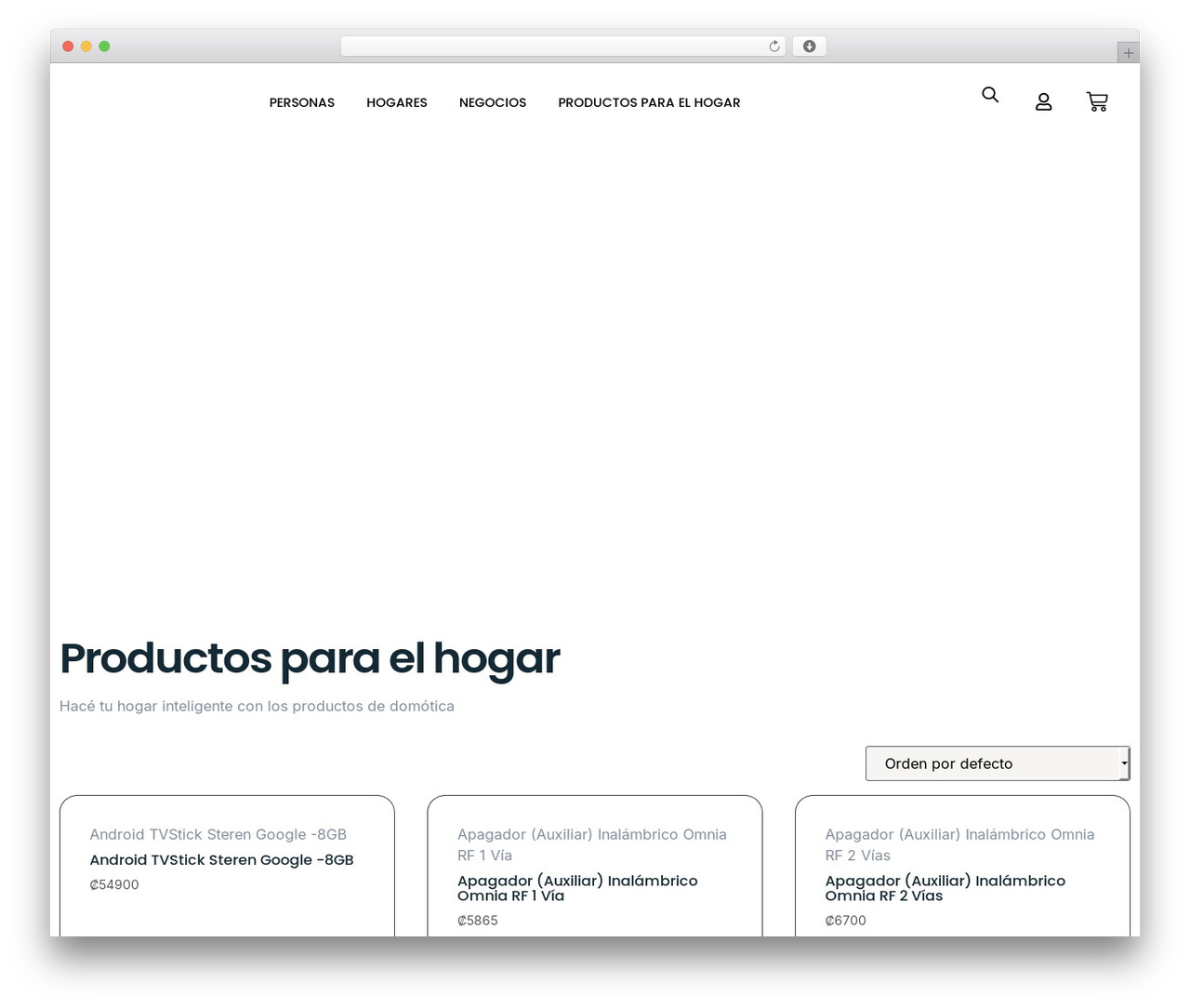This screenshot has width=1190, height=1008.
Task: Open the Negocios menu
Action: tap(493, 103)
